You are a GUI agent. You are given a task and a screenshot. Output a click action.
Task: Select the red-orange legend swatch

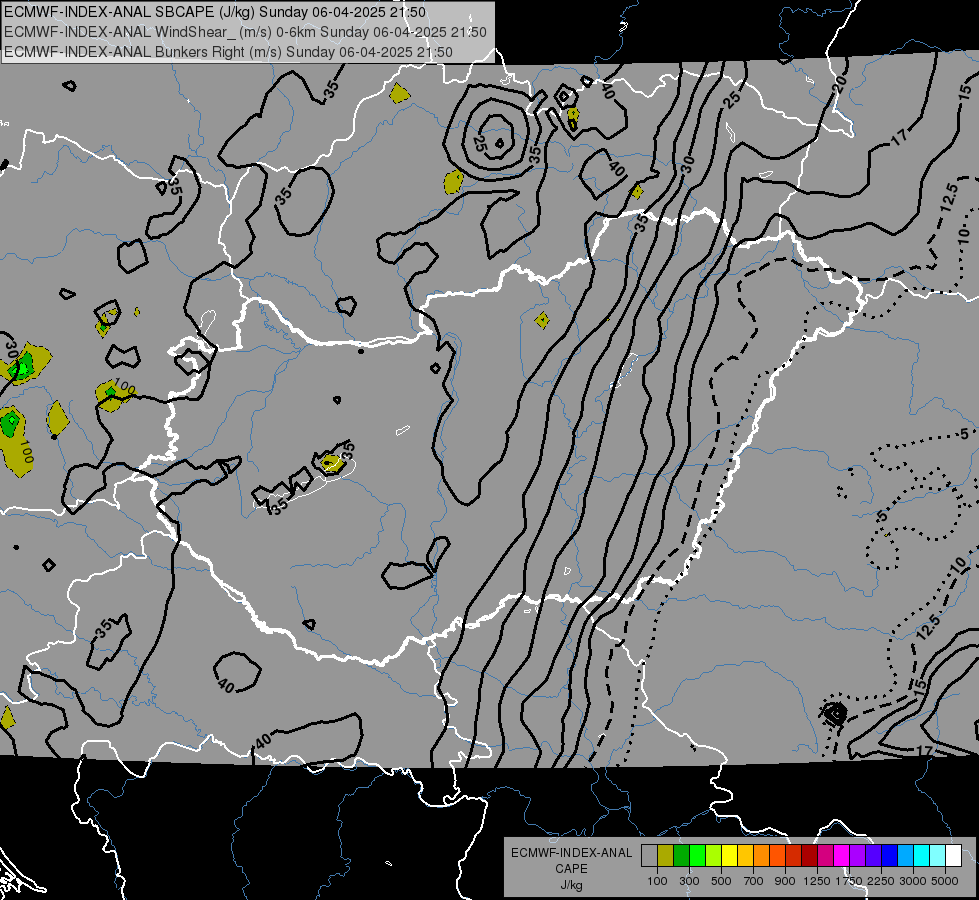(x=777, y=856)
